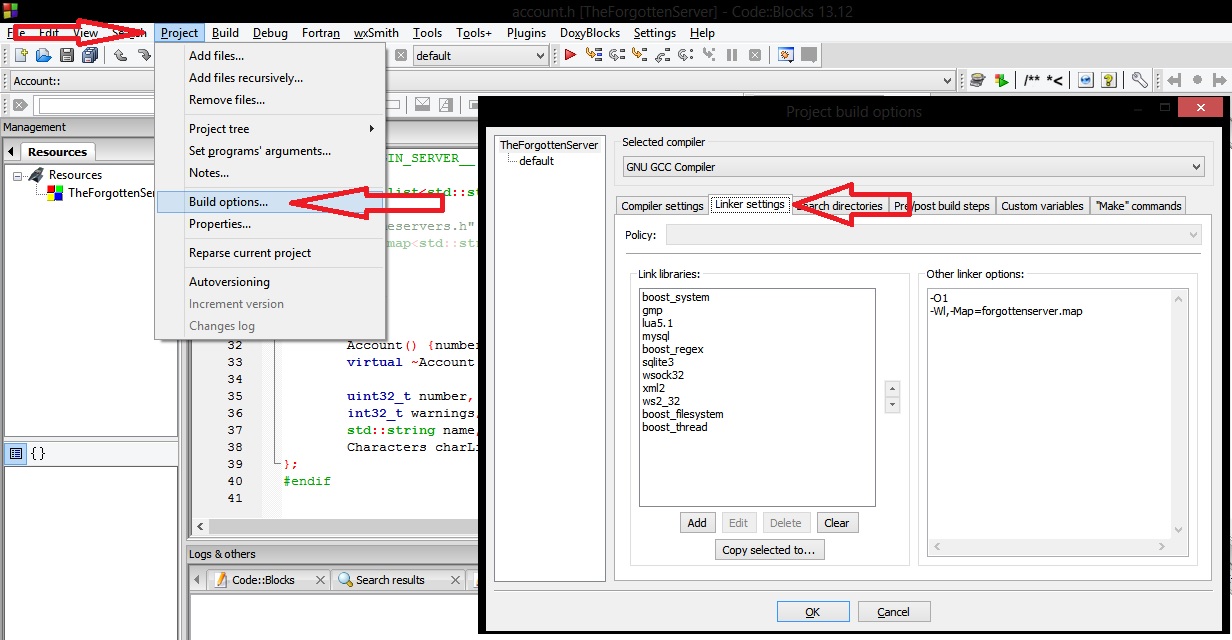This screenshot has width=1232, height=640.
Task: Open the wxSmith menu
Action: tap(376, 32)
